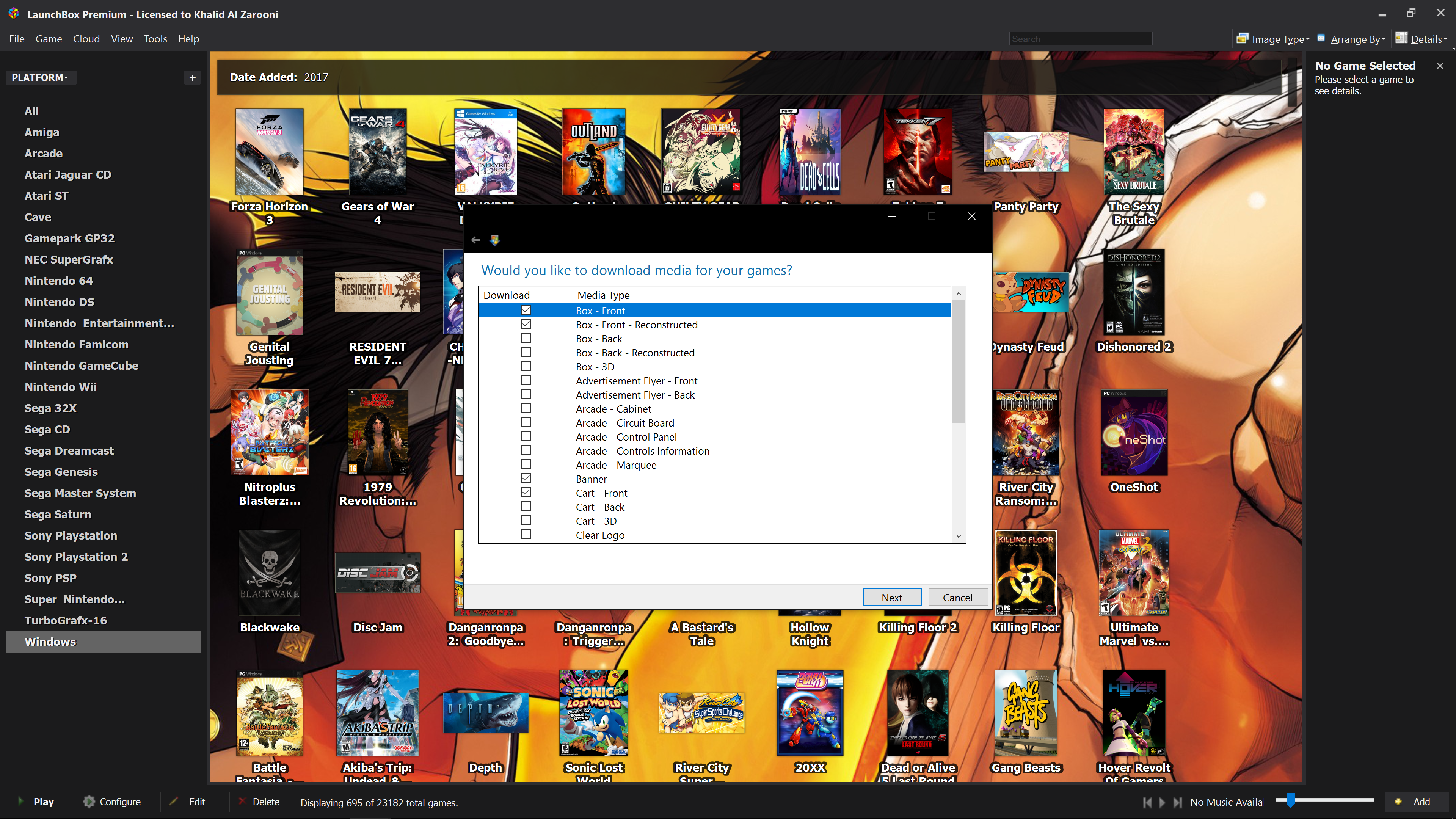The image size is (1456, 819).
Task: Click the media list vertical scrollbar thumb
Action: point(958,362)
